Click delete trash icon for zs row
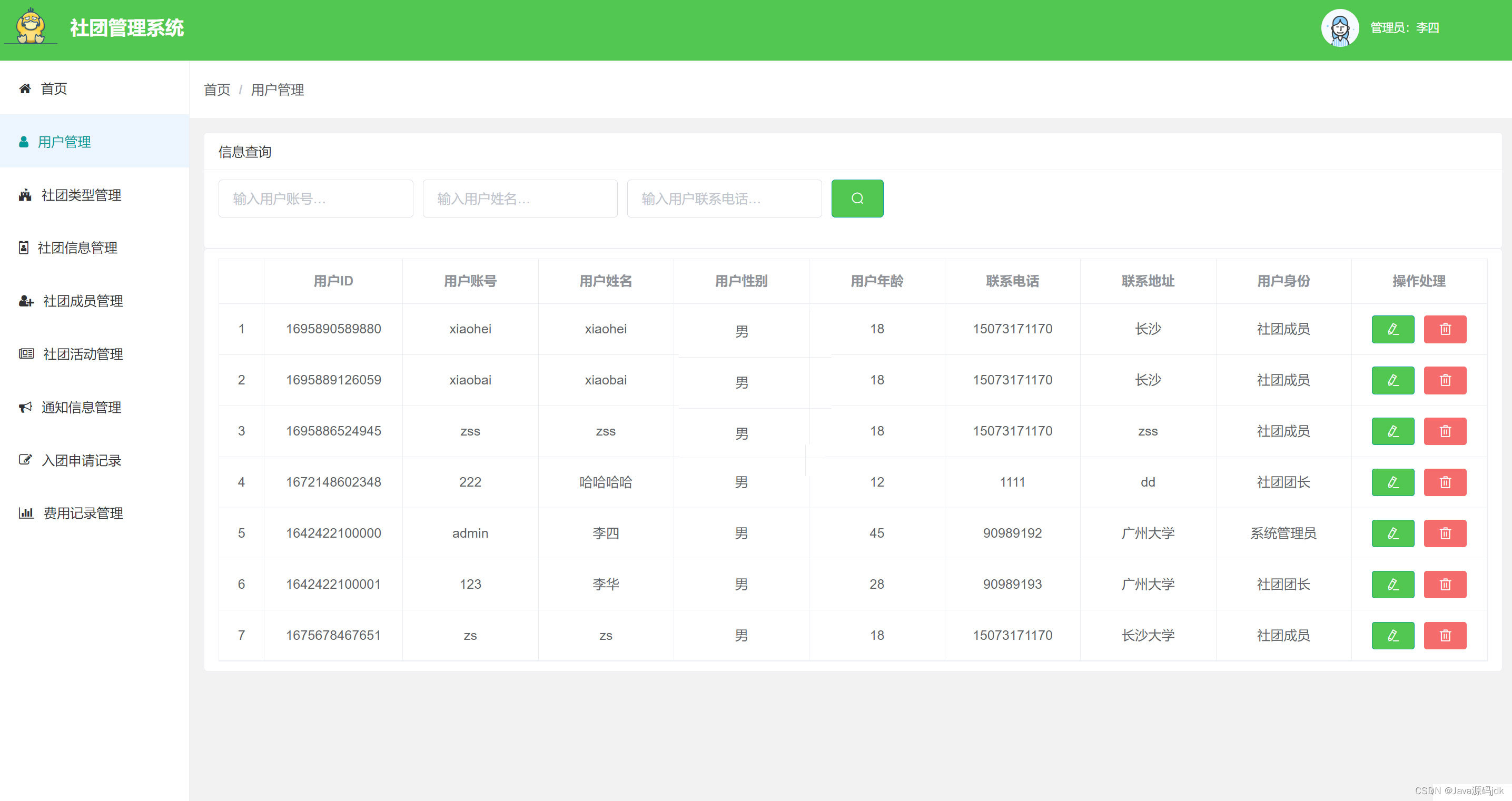The width and height of the screenshot is (1512, 801). [1445, 636]
